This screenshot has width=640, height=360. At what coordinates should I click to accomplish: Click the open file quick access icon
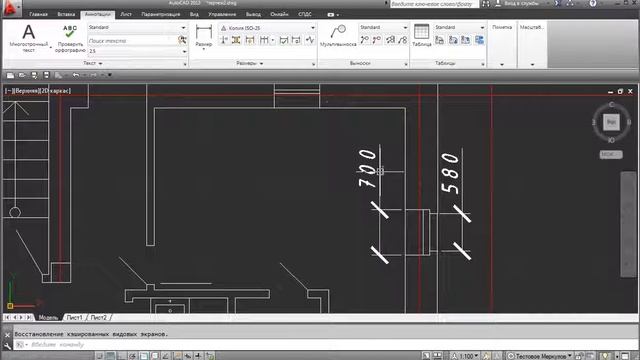pyautogui.click(x=22, y=75)
